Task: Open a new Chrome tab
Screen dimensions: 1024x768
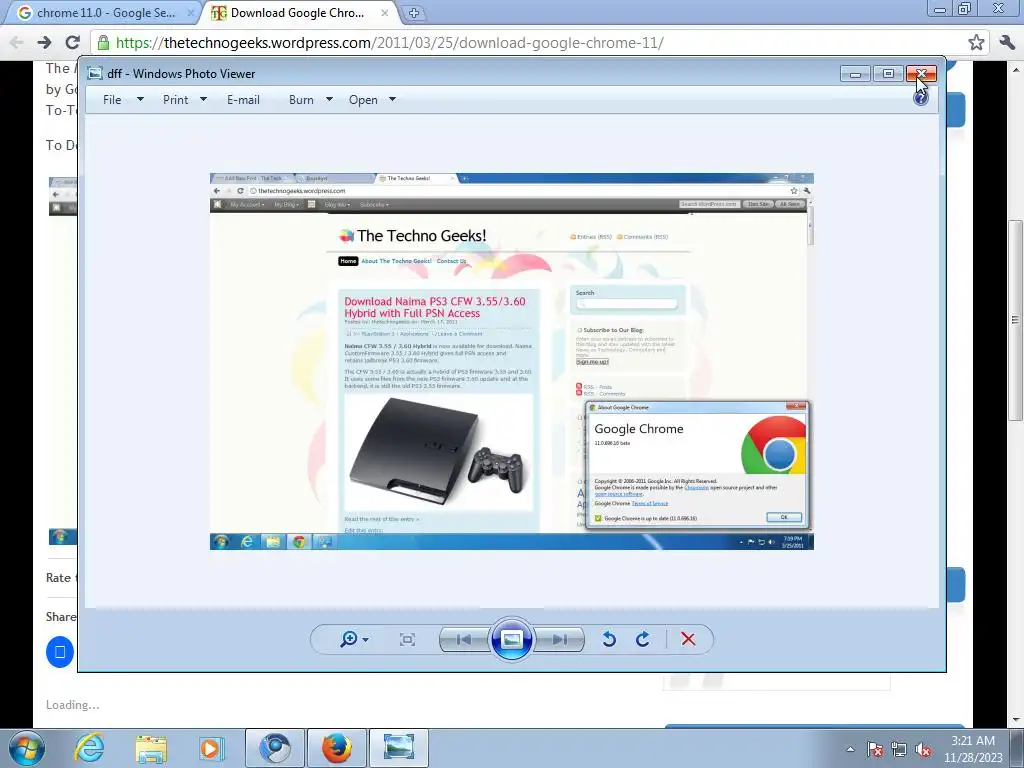Action: click(x=413, y=13)
